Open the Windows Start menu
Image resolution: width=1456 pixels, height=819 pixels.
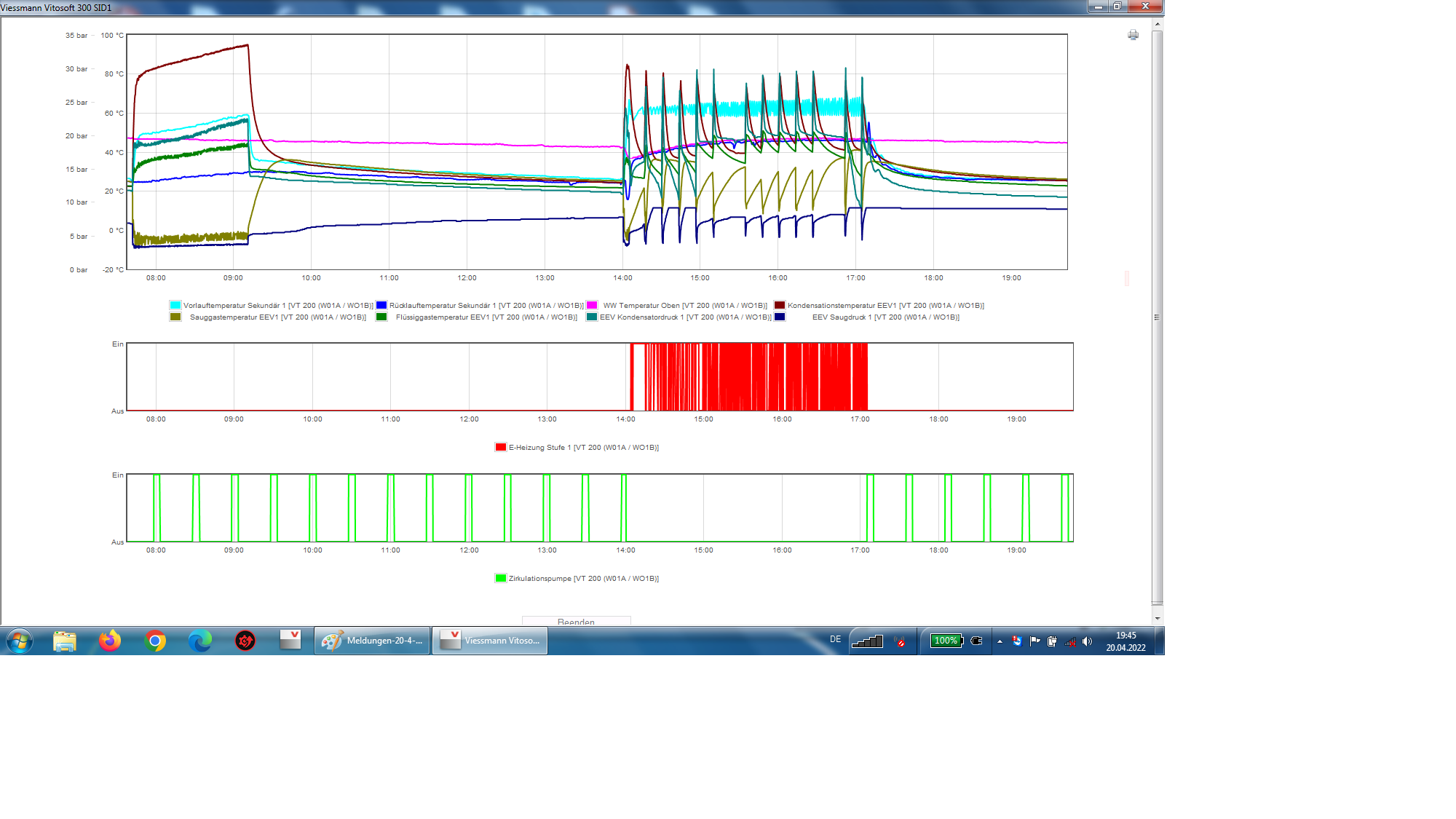coord(20,641)
